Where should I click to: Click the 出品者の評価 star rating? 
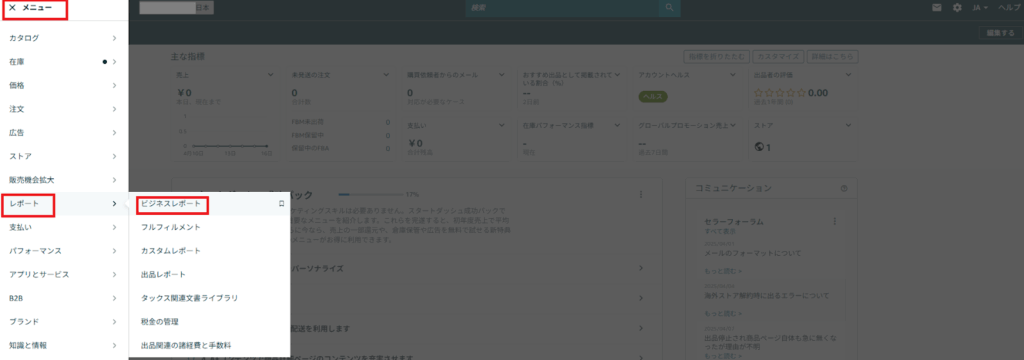tap(780, 93)
